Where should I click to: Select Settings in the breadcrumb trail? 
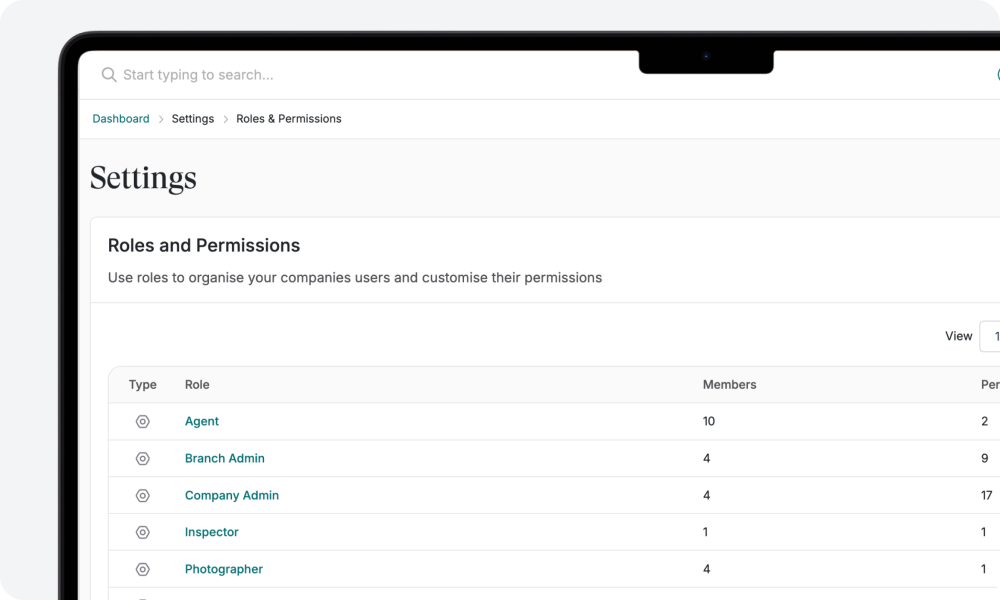[x=192, y=118]
